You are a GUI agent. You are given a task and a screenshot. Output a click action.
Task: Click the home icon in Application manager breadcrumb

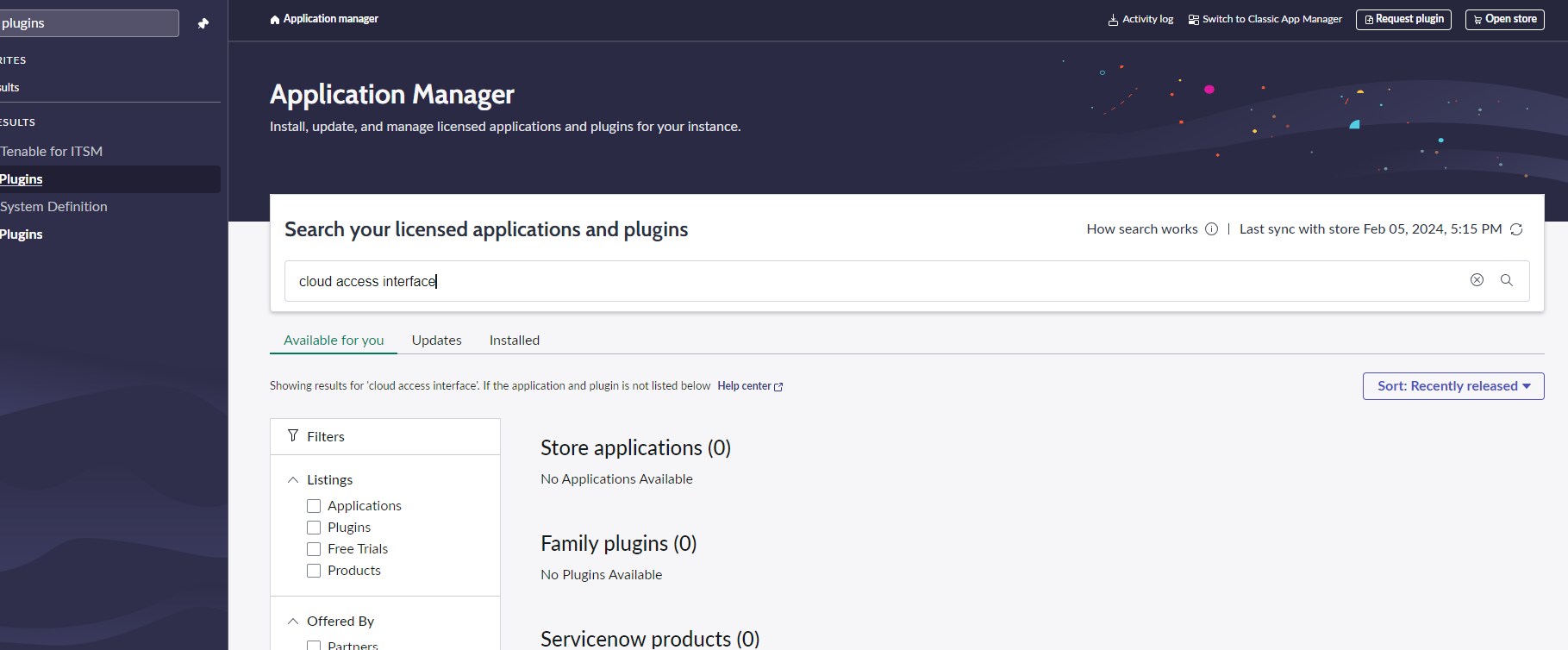(x=275, y=20)
